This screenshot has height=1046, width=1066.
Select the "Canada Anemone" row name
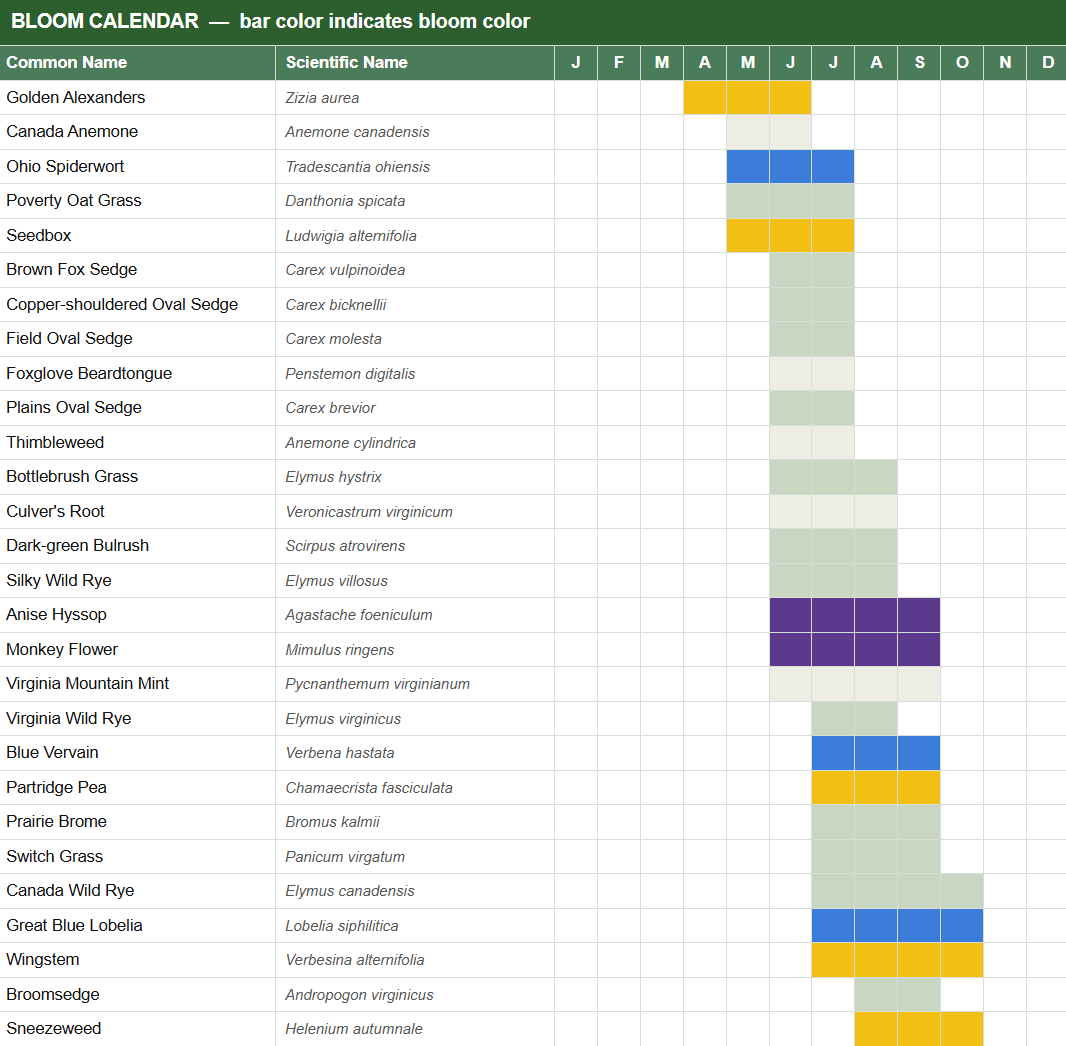(x=72, y=131)
